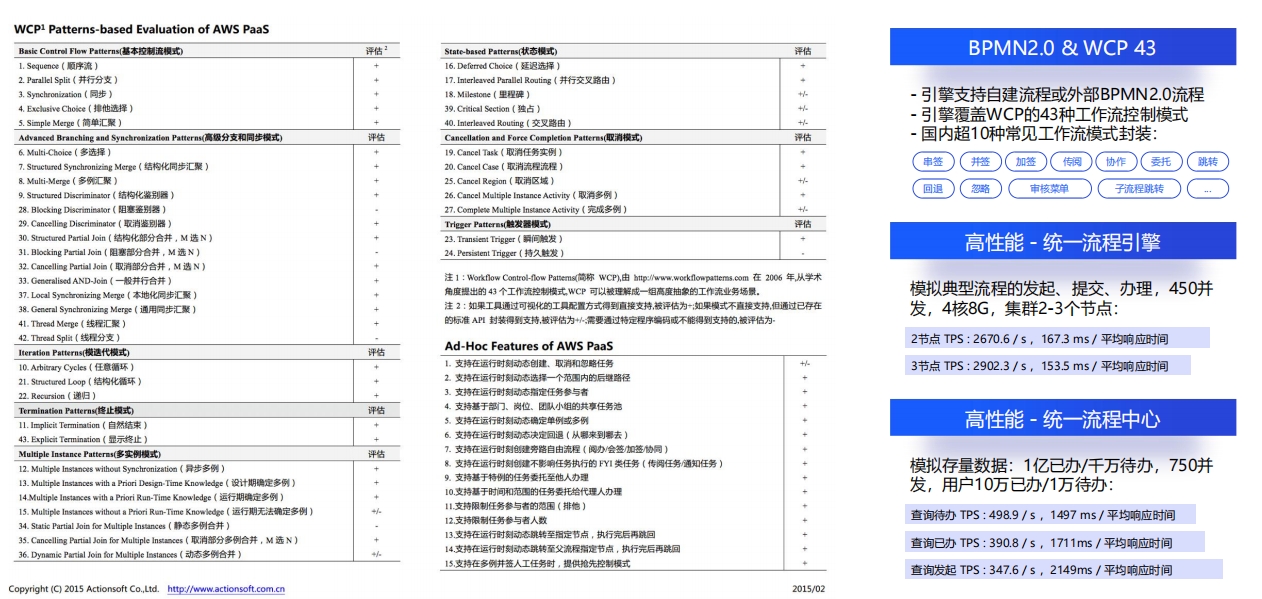Open the www.actionsoft.com.cn footer link
The height and width of the screenshot is (599, 1262).
pyautogui.click(x=226, y=589)
